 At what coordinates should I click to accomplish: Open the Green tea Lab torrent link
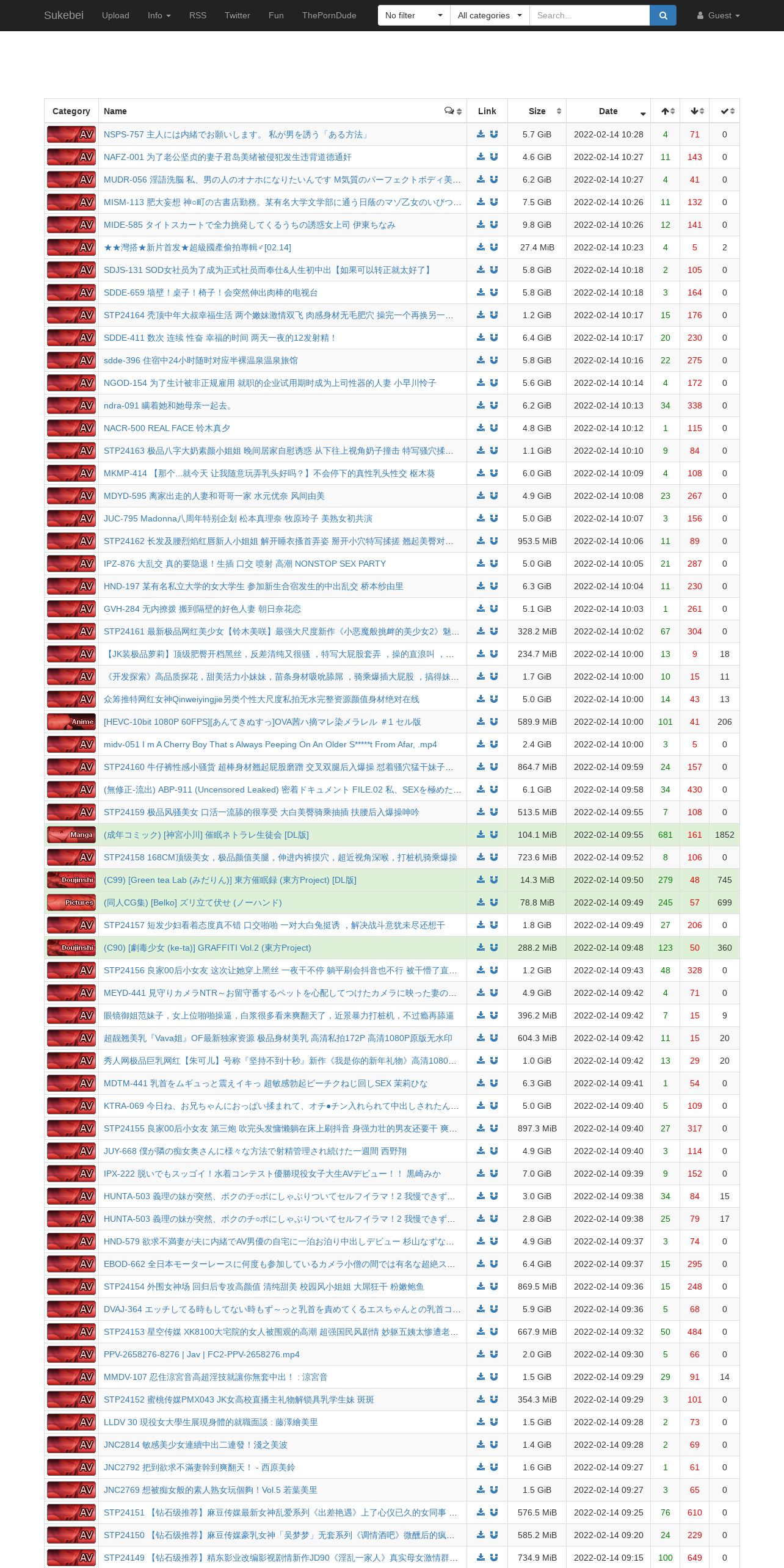[x=230, y=880]
